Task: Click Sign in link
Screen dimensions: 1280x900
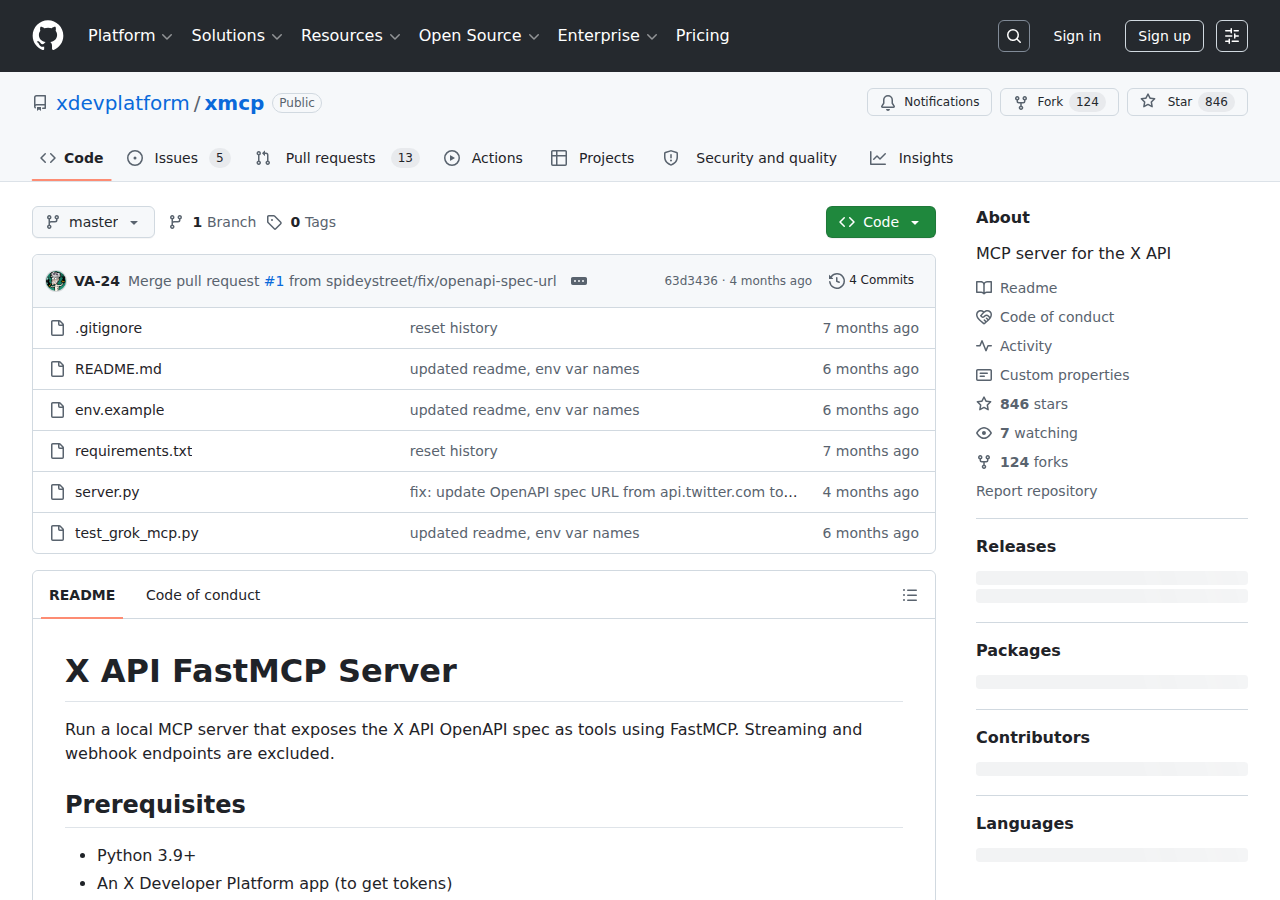Action: tap(1077, 36)
